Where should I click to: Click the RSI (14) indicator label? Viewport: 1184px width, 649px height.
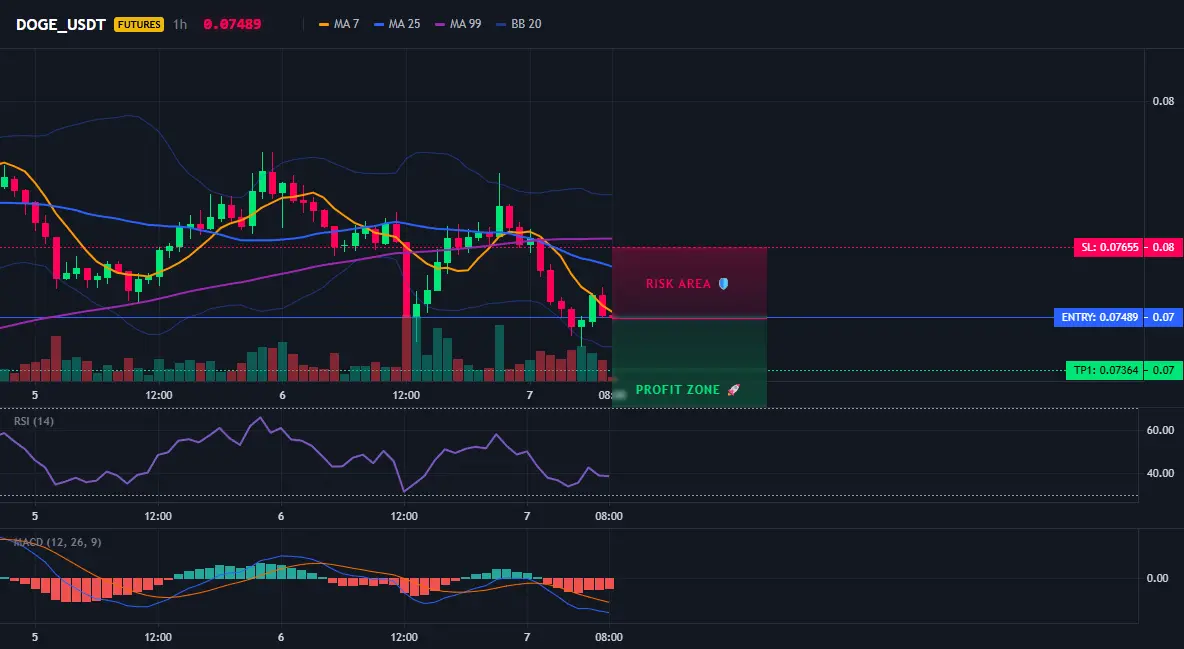34,421
